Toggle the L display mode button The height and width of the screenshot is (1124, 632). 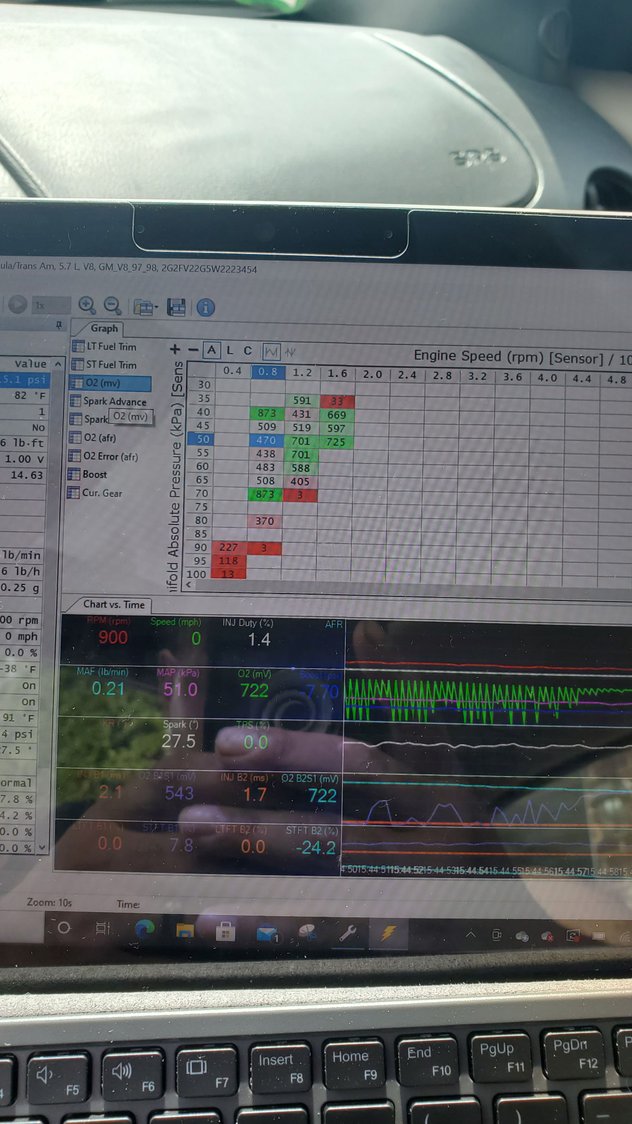click(x=230, y=350)
